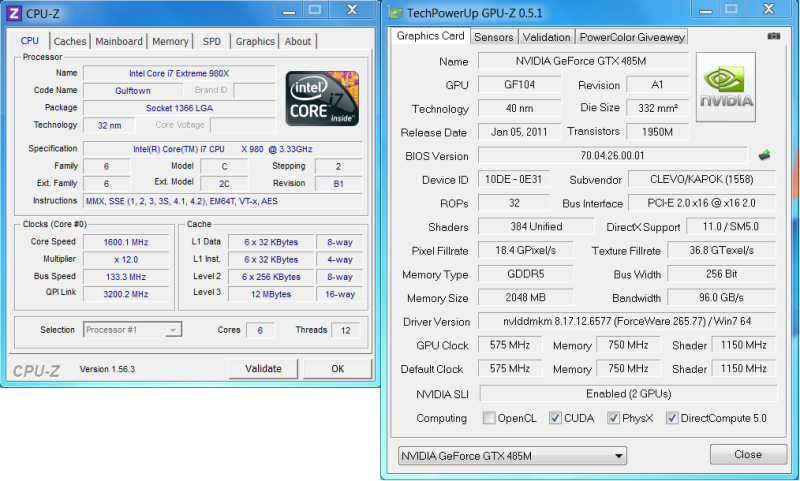Click the Validate button in CPU-Z

point(263,368)
